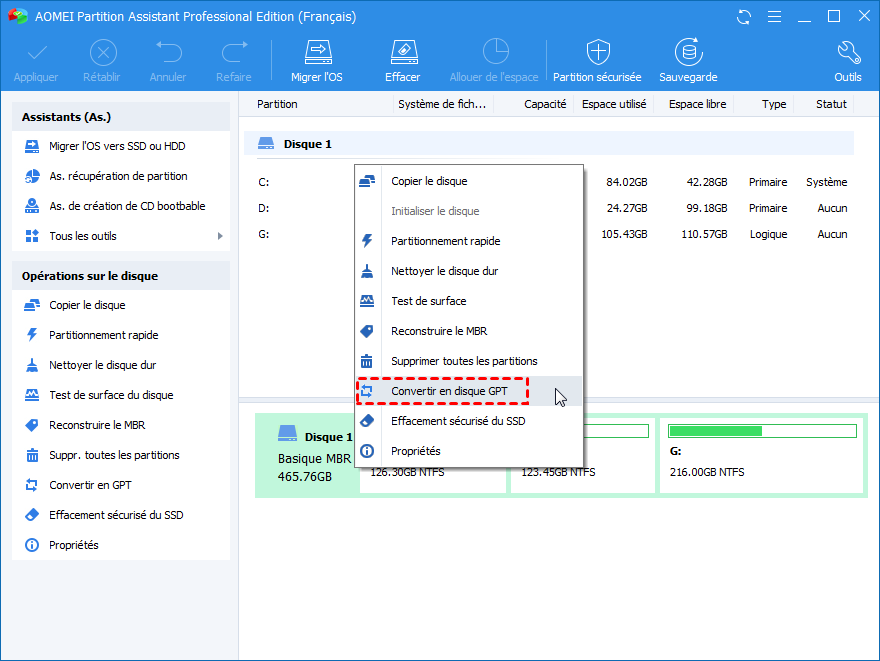880x661 pixels.
Task: Open the Effacer toolbar tool
Action: coord(403,61)
